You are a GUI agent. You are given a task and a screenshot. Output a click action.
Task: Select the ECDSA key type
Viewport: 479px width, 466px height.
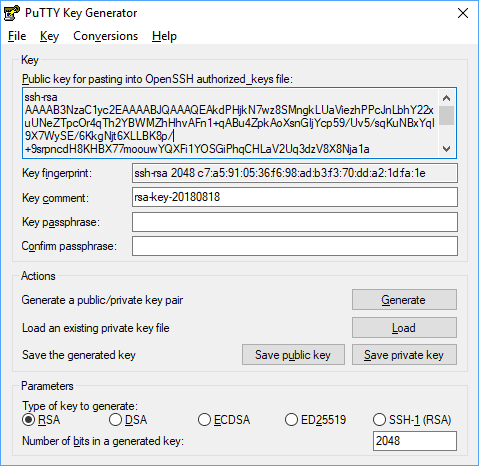coord(224,420)
